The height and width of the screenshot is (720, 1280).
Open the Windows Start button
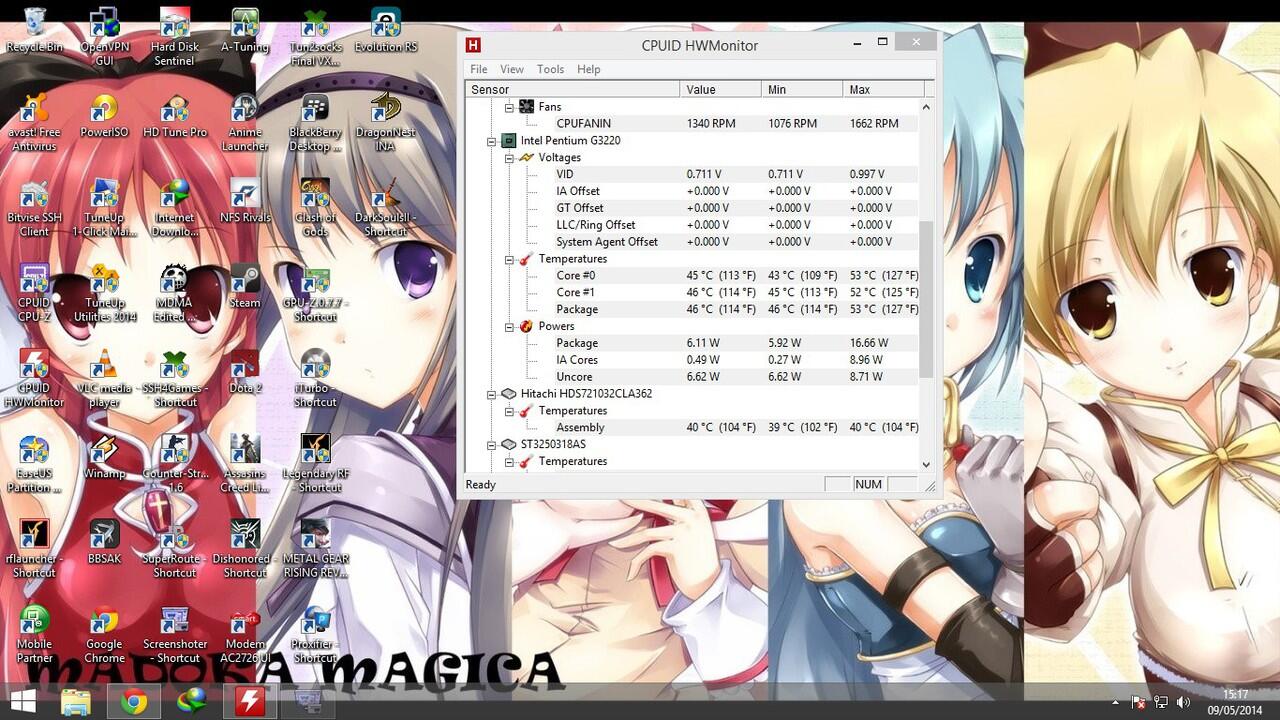coord(23,701)
